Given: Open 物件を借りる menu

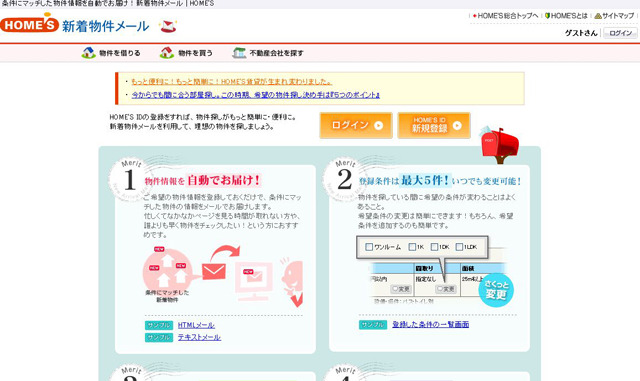Looking at the screenshot, I should coord(120,53).
